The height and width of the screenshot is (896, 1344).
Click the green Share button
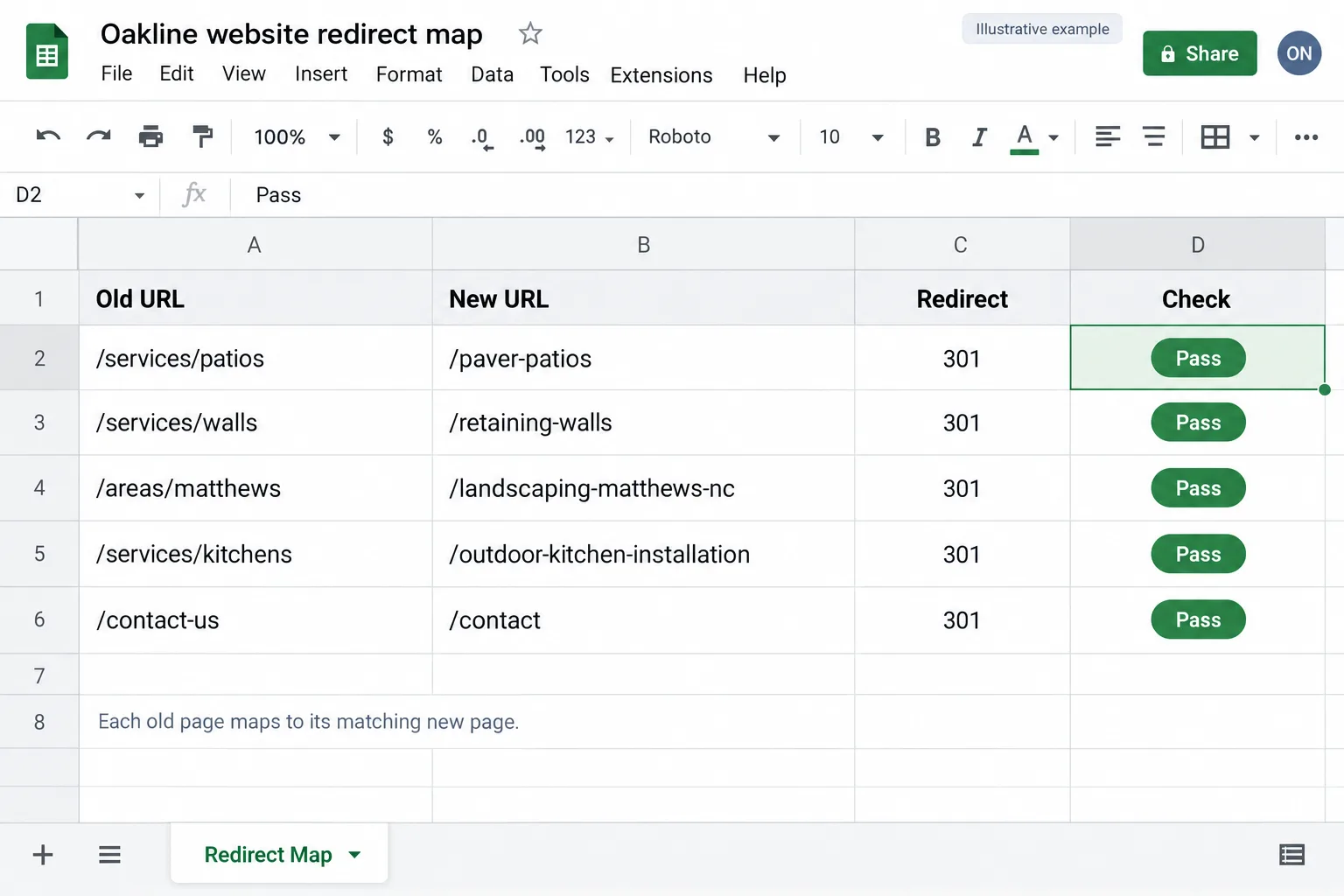[x=1200, y=53]
